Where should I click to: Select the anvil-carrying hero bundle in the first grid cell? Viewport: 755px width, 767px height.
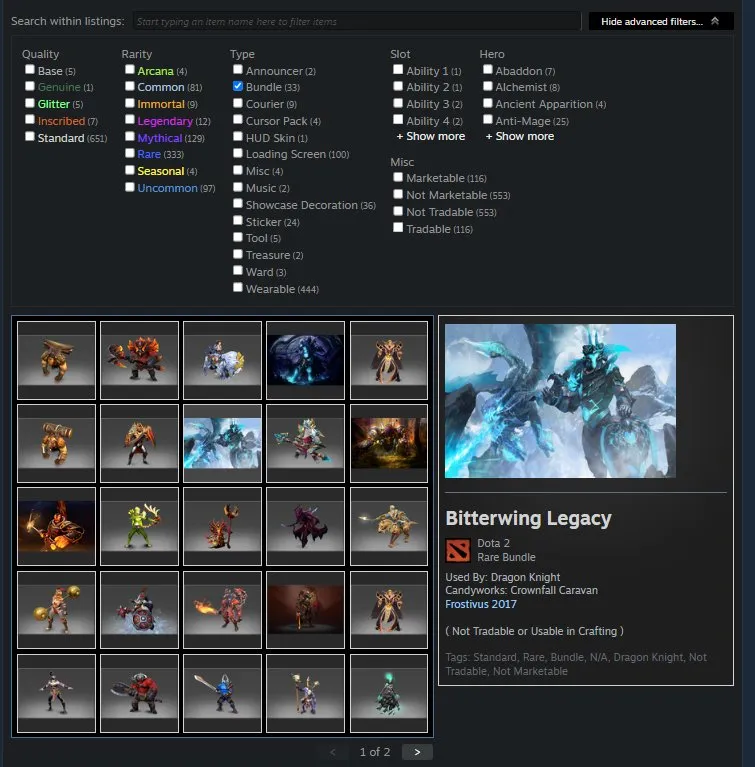pos(56,361)
